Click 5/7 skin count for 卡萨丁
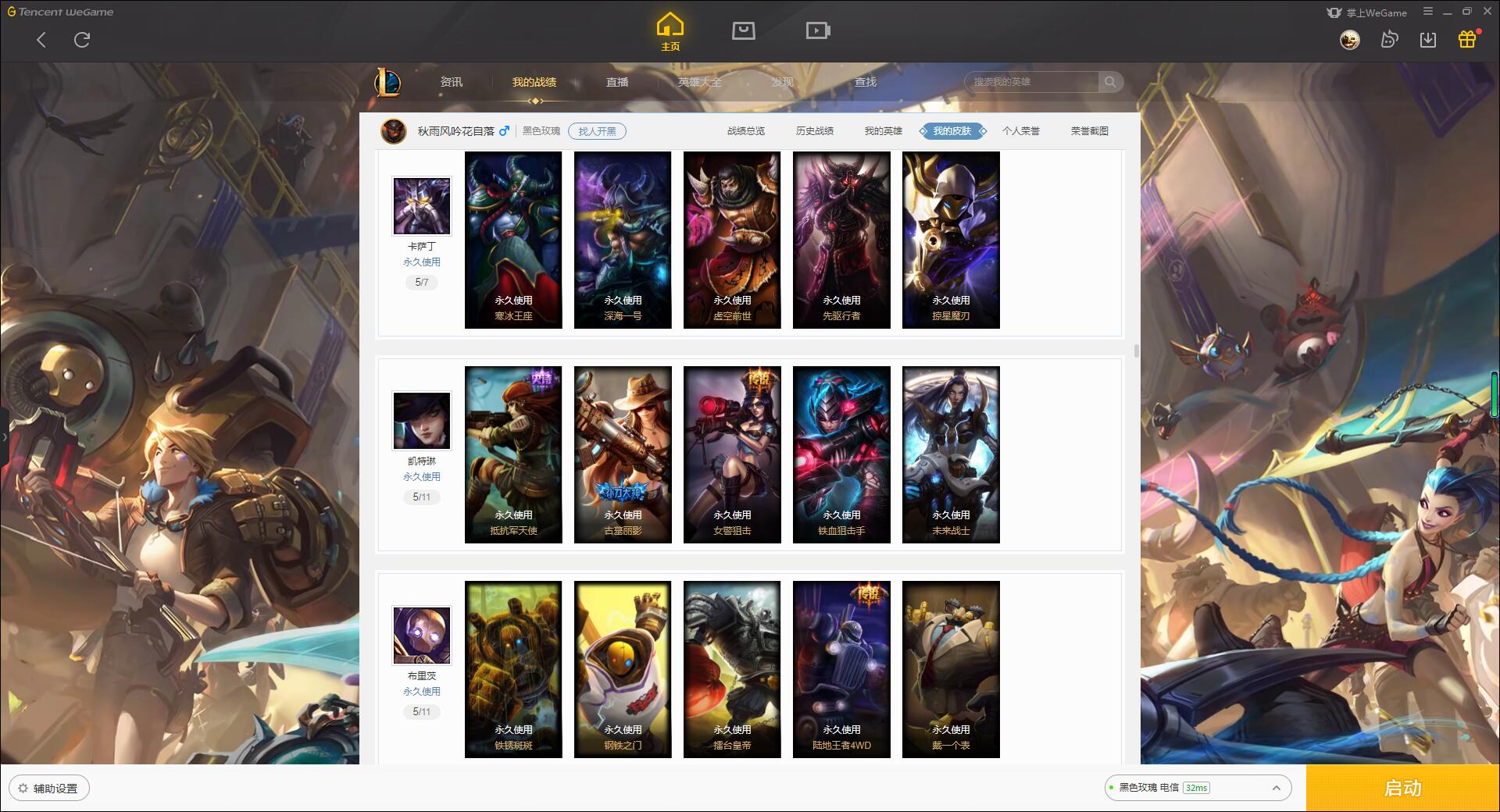The height and width of the screenshot is (812, 1500). click(x=422, y=282)
